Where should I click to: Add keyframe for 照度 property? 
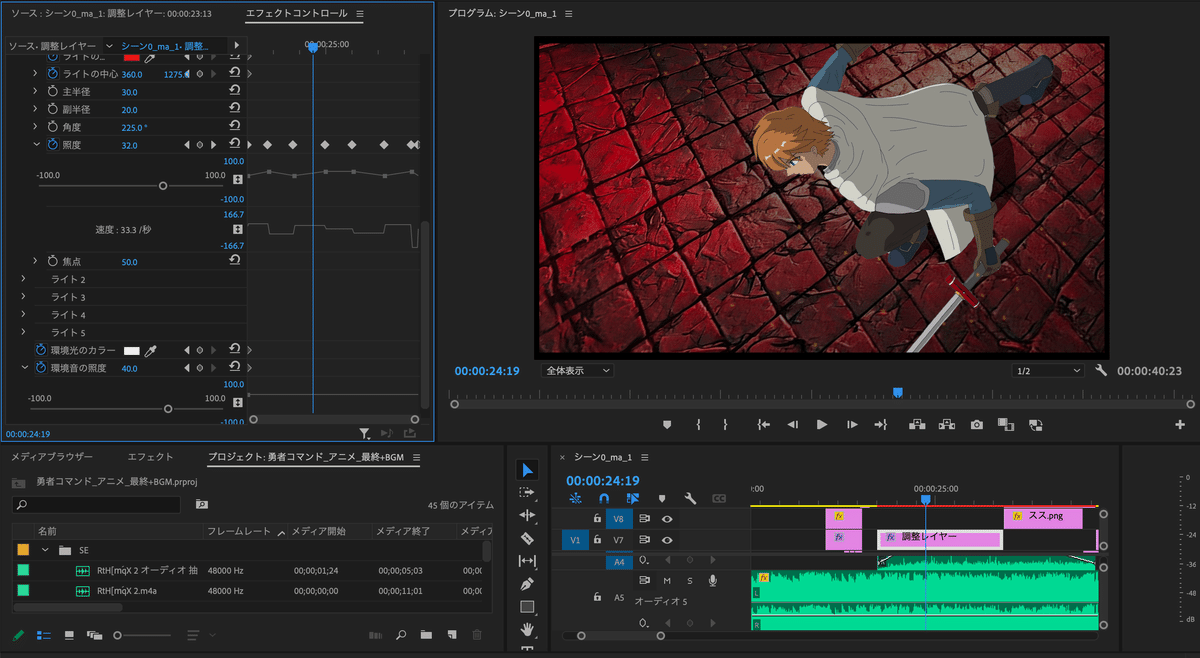199,145
